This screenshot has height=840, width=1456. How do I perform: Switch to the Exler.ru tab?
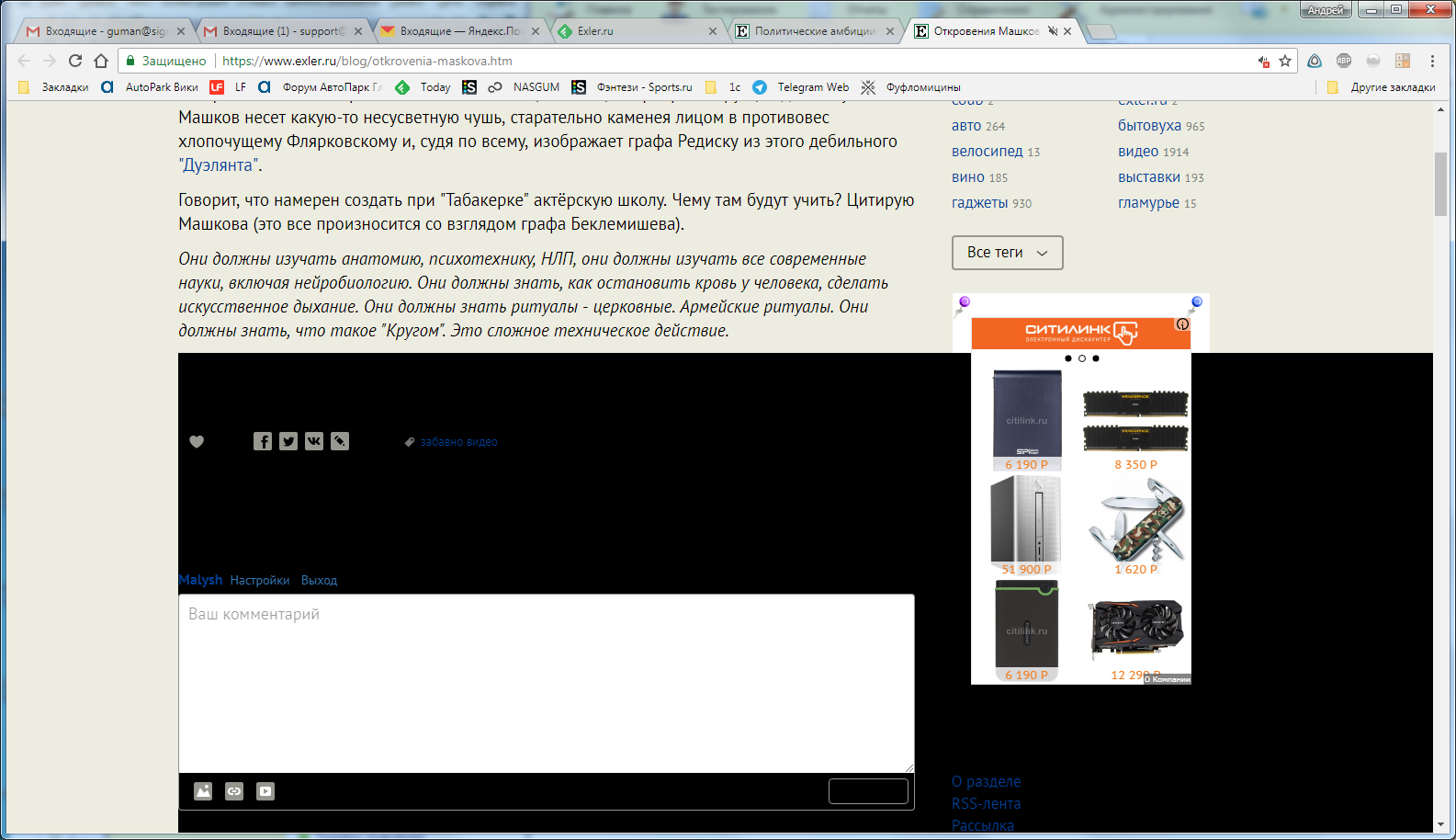pos(634,31)
